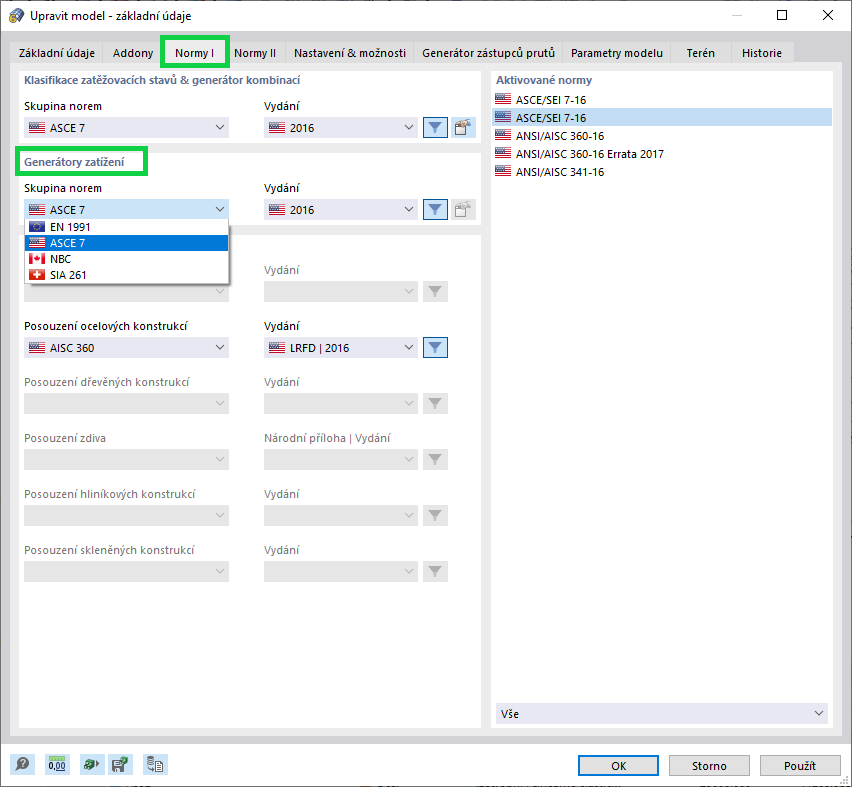Switch to the Normy II tab
This screenshot has height=787, width=852.
255,53
